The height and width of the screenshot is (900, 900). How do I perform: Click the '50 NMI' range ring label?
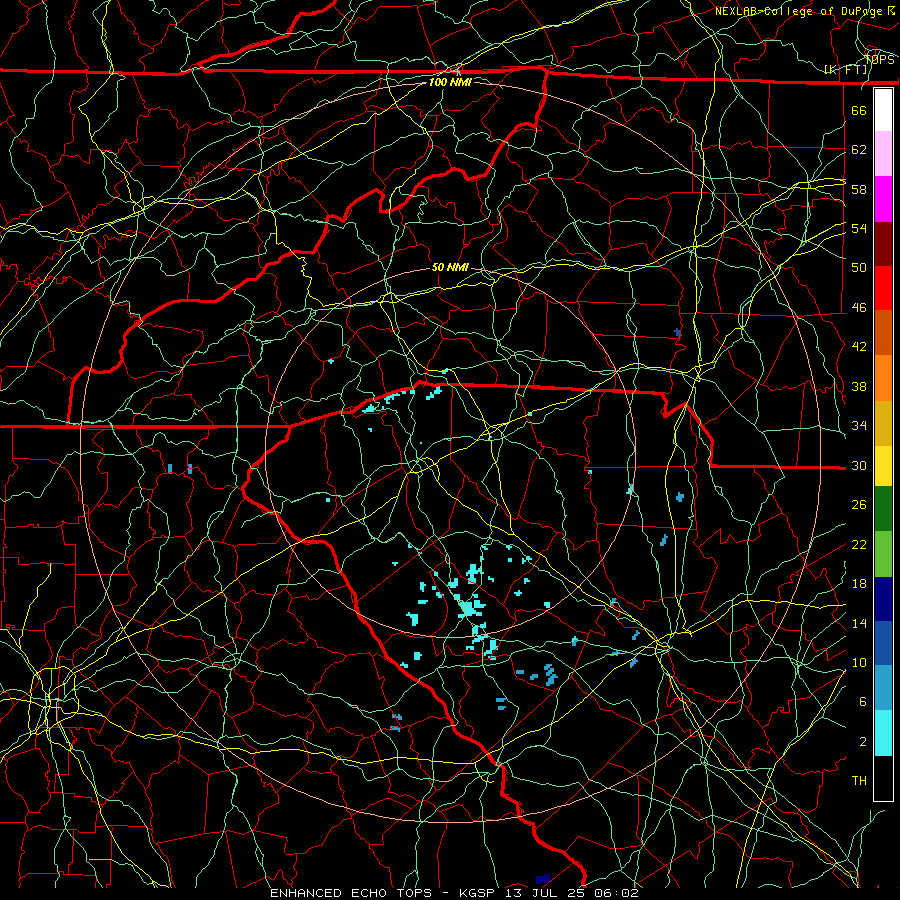coord(450,267)
